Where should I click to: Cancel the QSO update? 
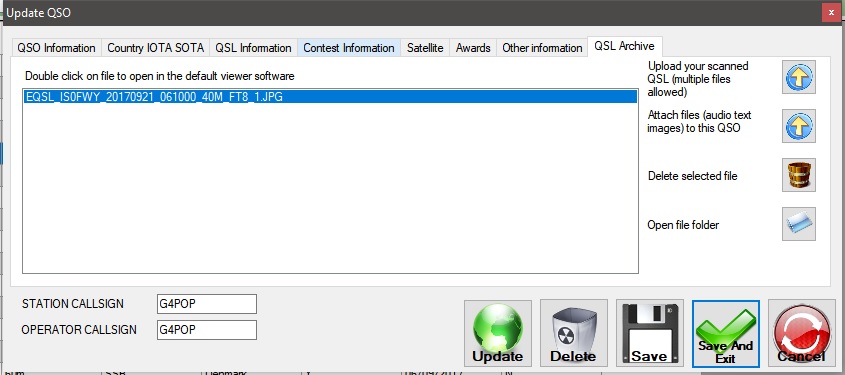click(801, 334)
